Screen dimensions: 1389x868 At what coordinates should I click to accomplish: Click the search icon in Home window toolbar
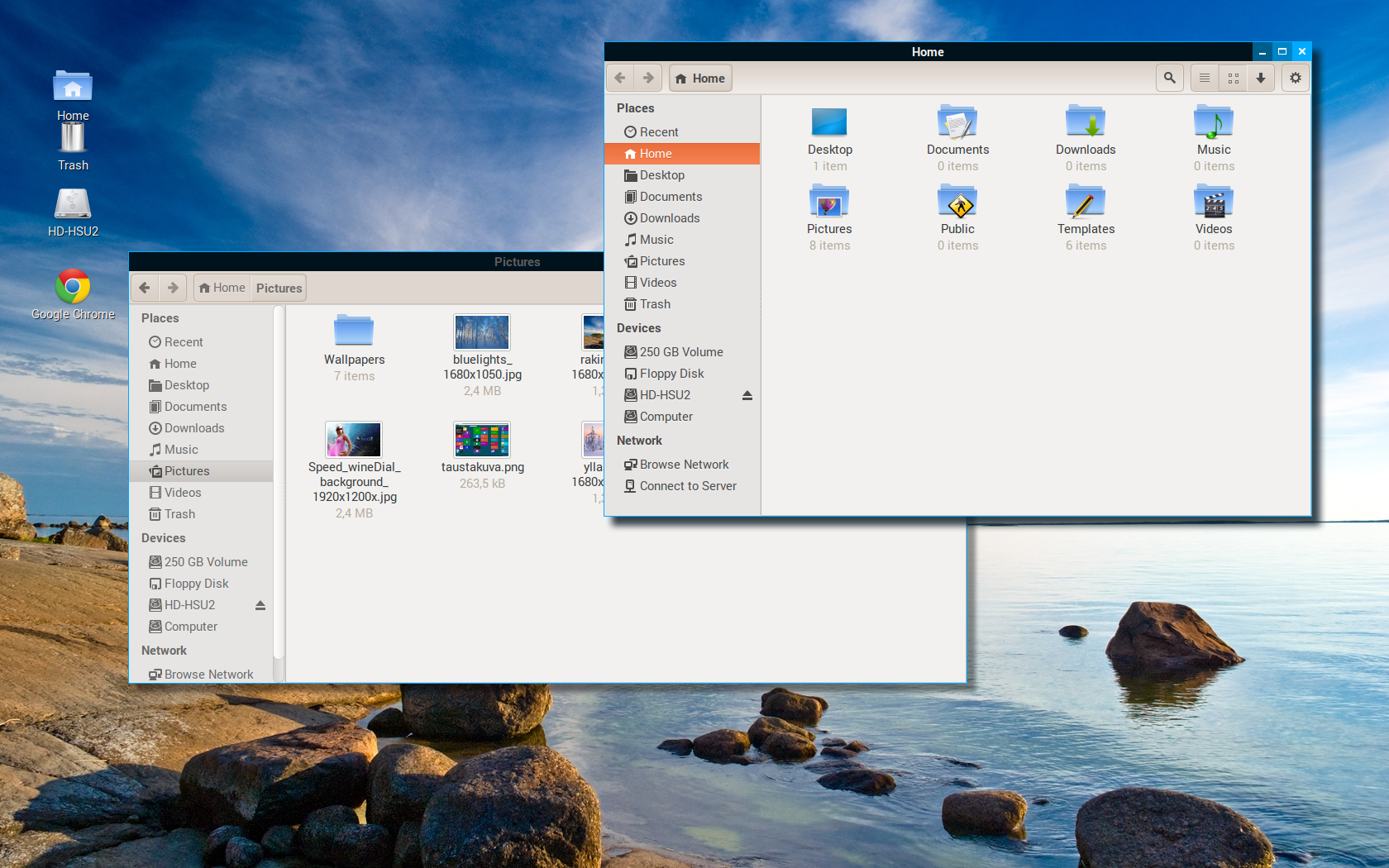1169,78
